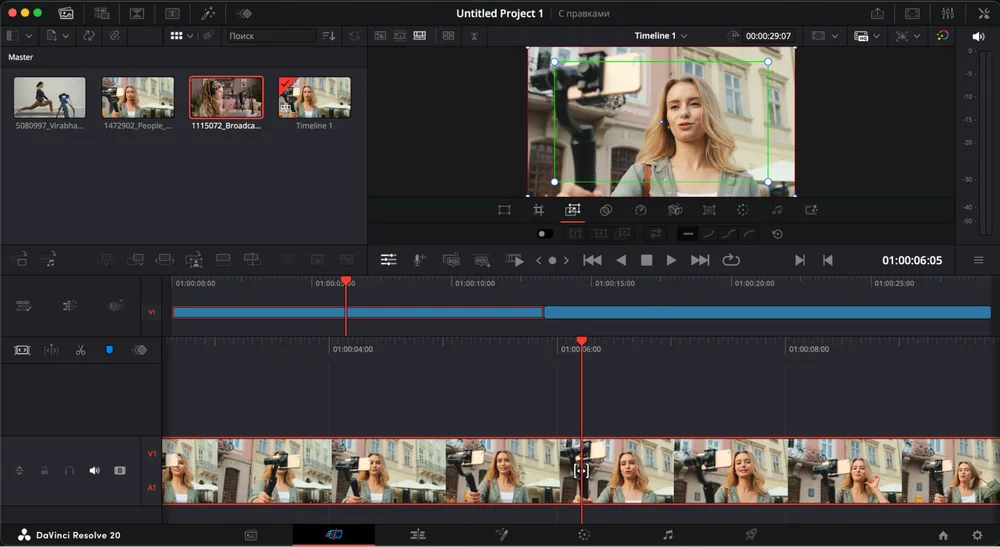This screenshot has height=547, width=1000.
Task: Switch to the Edit page tab
Action: [418, 535]
